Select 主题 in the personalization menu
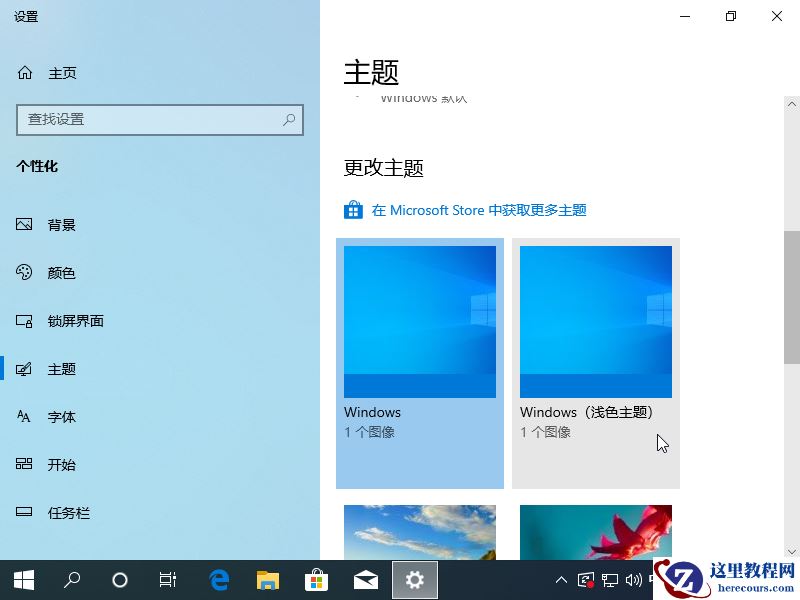Screen dimensions: 800x600 pos(62,368)
